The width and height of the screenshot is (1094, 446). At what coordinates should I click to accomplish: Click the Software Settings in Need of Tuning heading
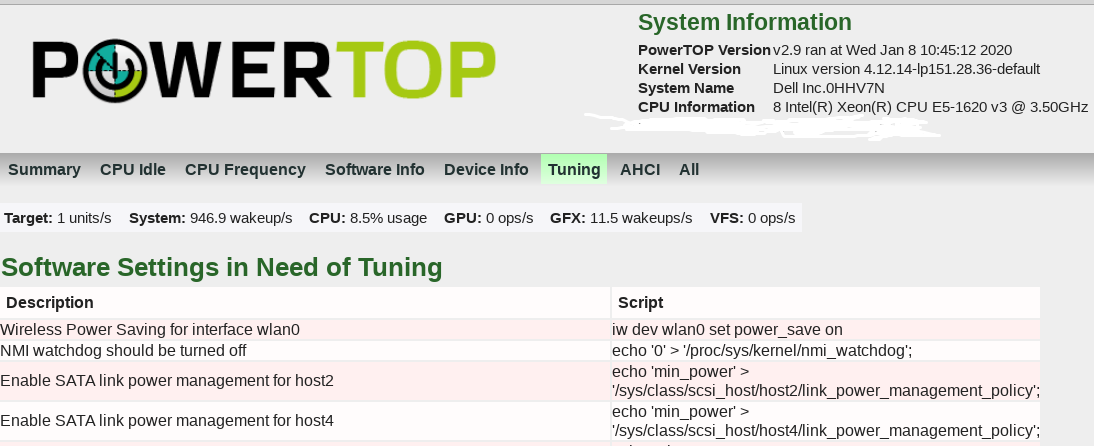tap(221, 267)
